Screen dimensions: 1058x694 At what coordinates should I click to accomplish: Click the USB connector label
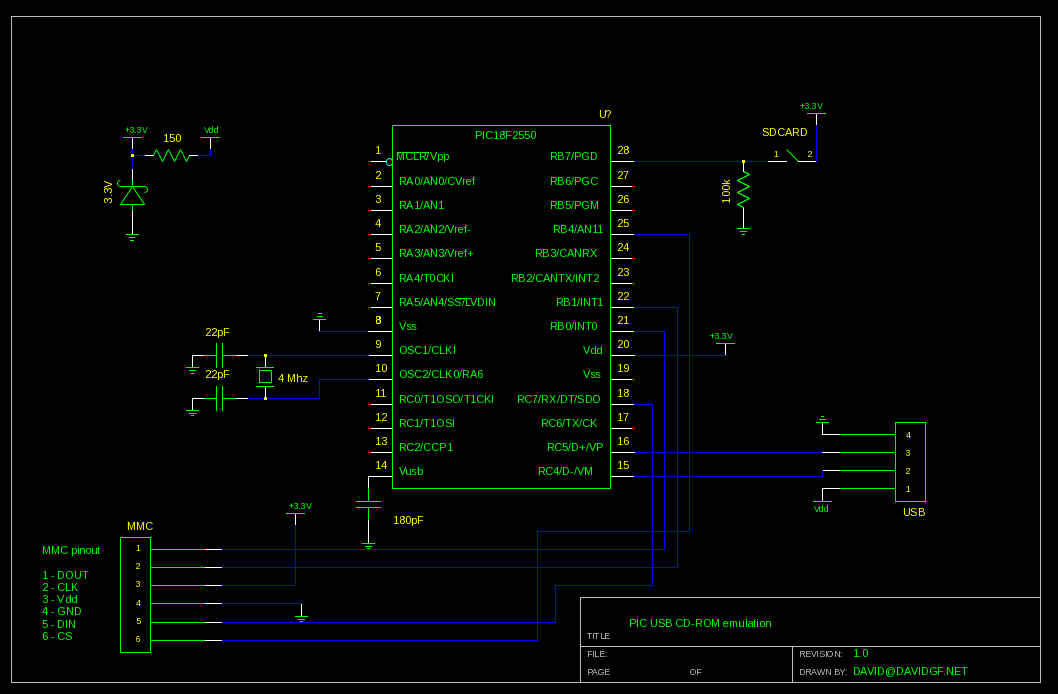pyautogui.click(x=914, y=513)
